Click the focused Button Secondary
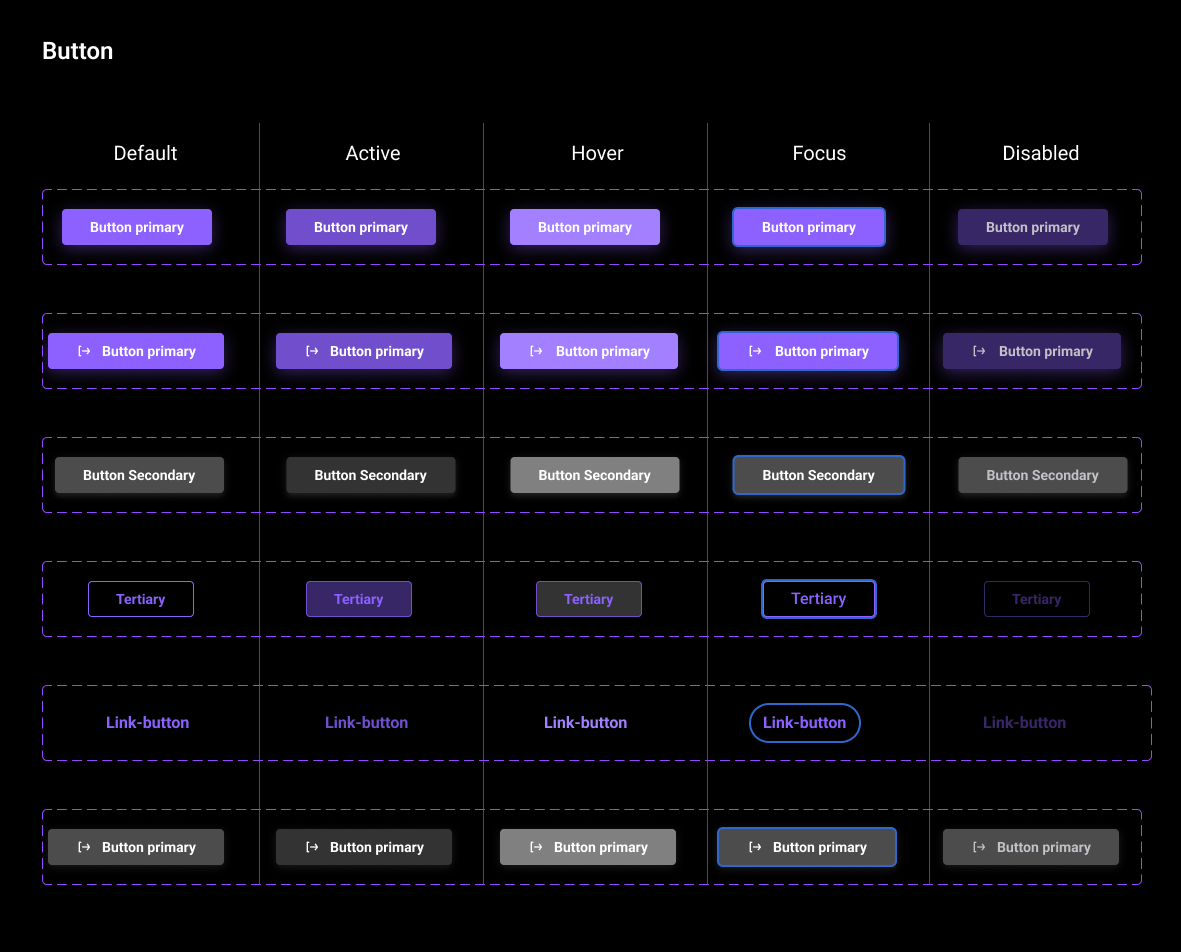 pyautogui.click(x=818, y=475)
